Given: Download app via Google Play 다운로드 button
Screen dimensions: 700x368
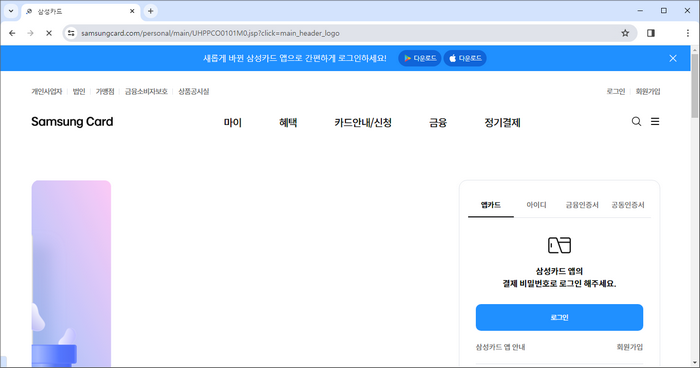Looking at the screenshot, I should 420,58.
